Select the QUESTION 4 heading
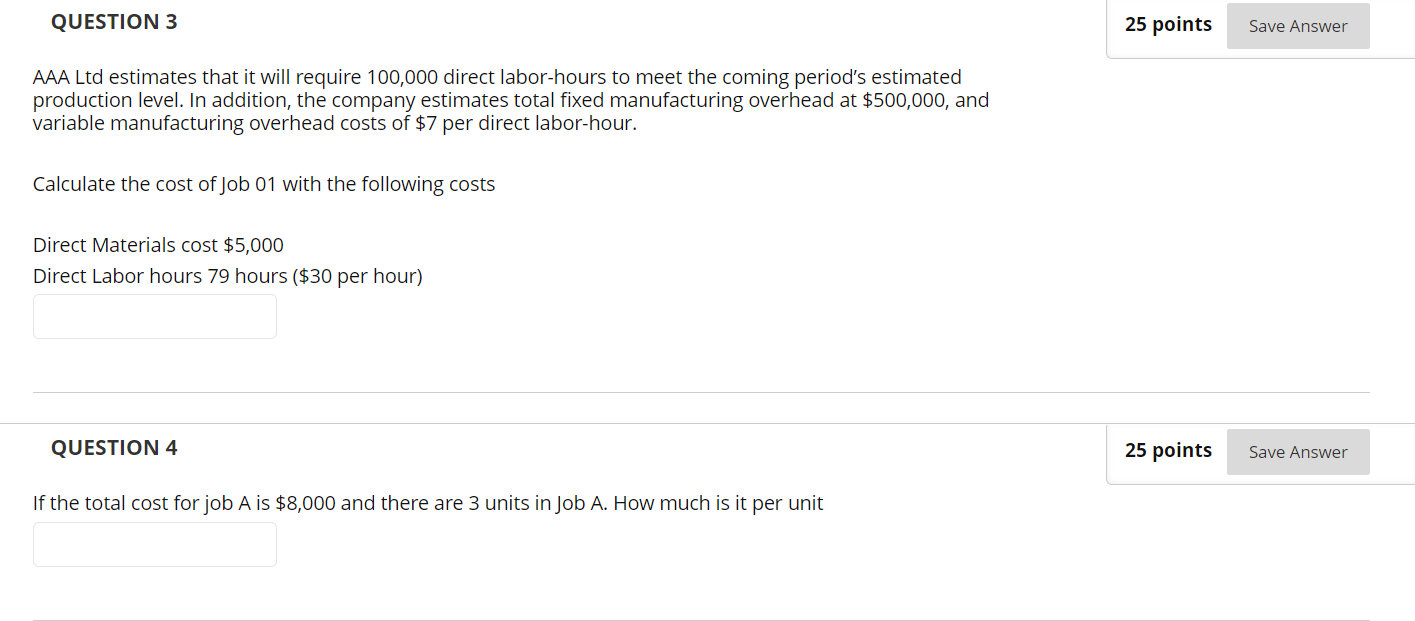The image size is (1415, 621). tap(114, 448)
